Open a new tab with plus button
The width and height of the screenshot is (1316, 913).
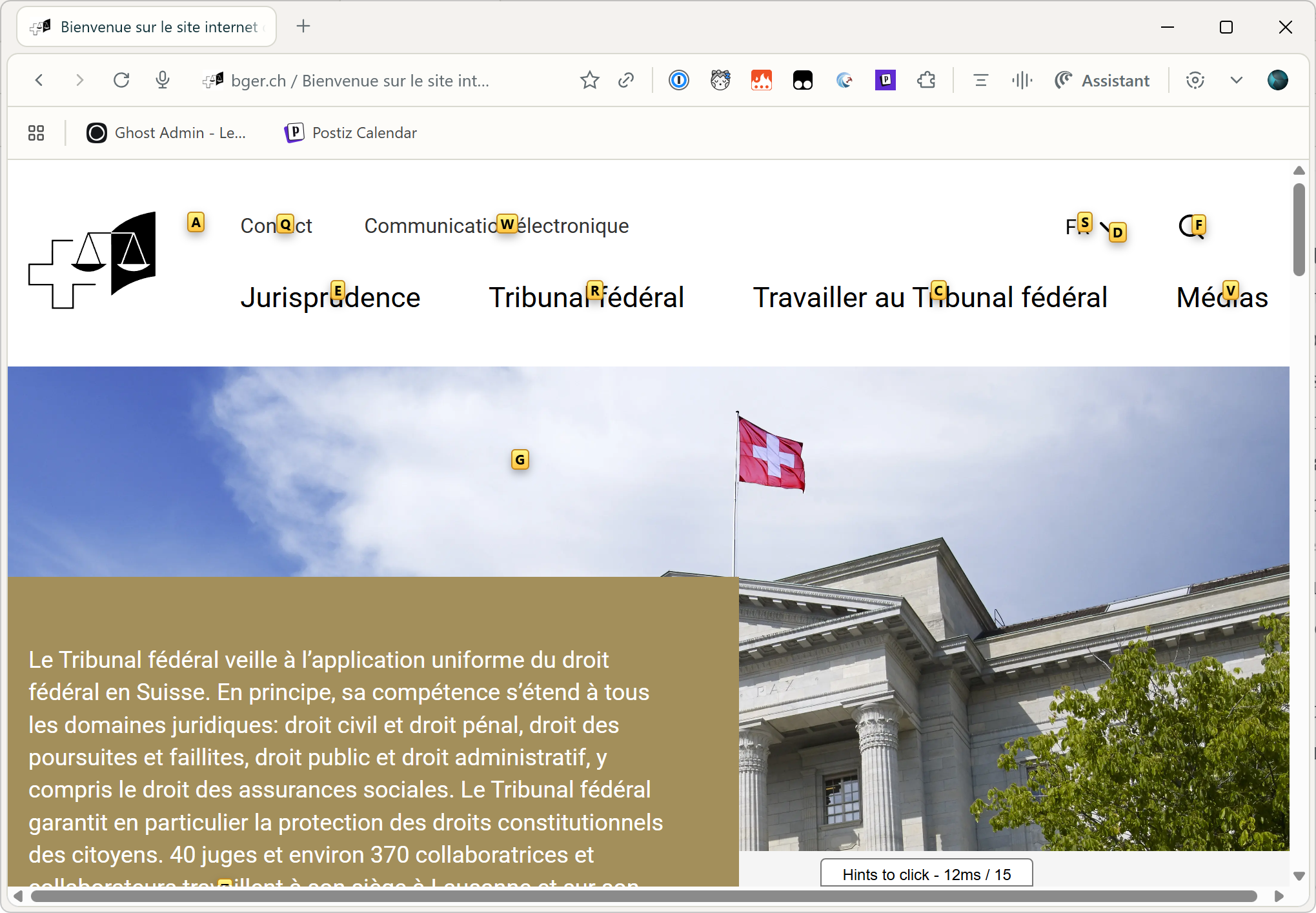point(303,26)
